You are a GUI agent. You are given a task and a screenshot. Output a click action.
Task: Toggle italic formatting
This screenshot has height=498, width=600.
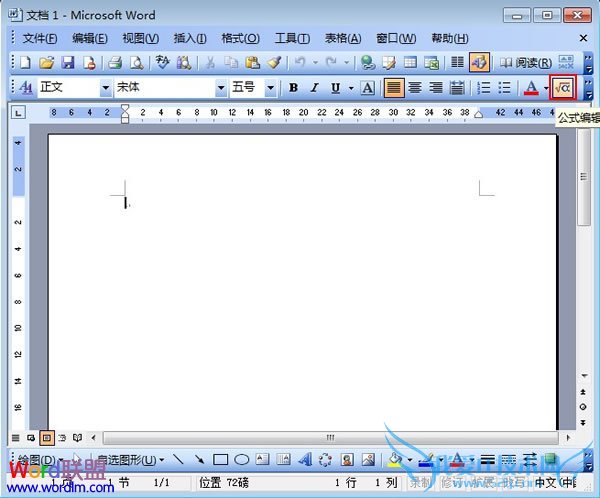click(x=315, y=88)
